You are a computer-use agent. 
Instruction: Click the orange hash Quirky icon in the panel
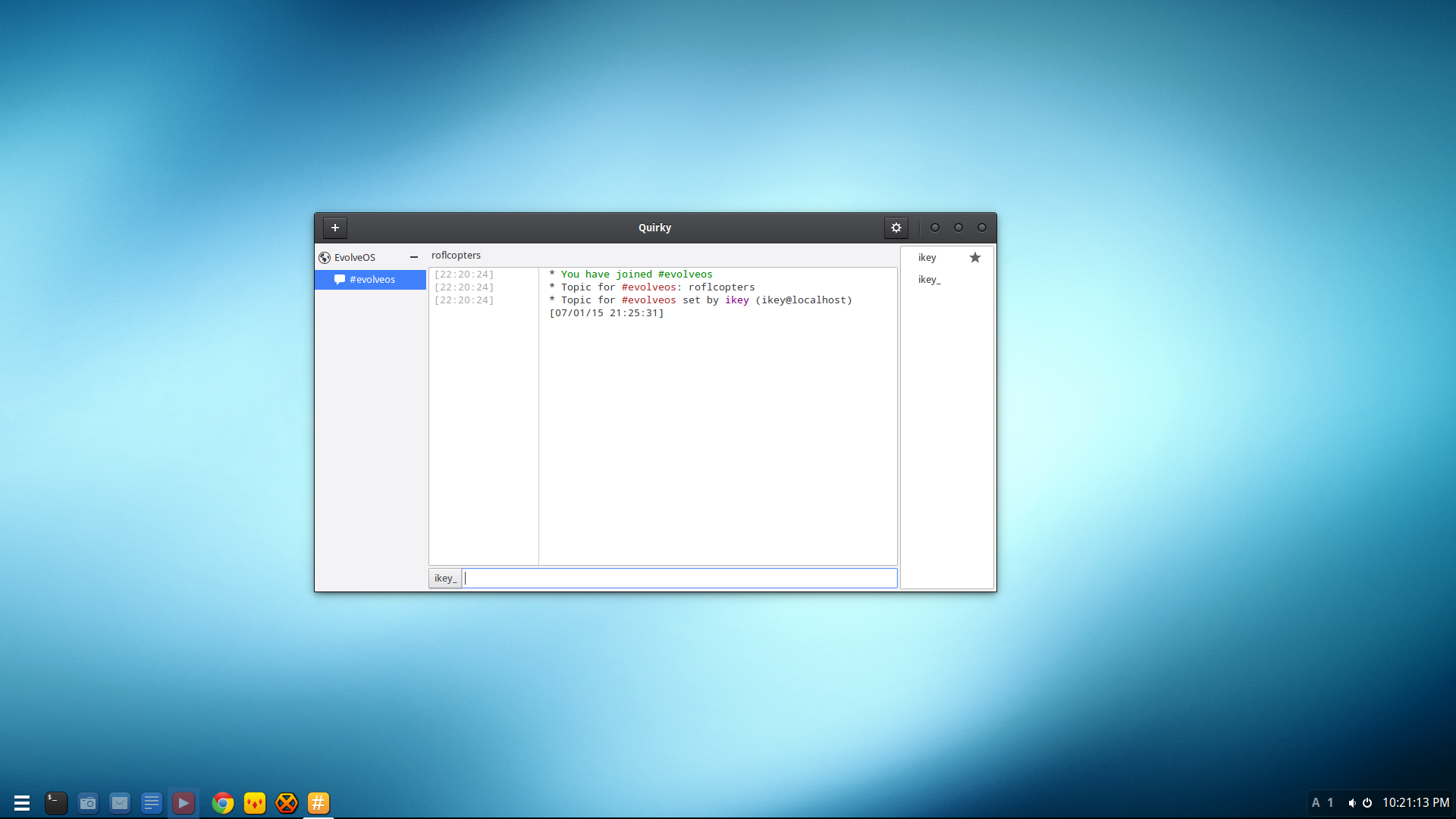pyautogui.click(x=318, y=803)
